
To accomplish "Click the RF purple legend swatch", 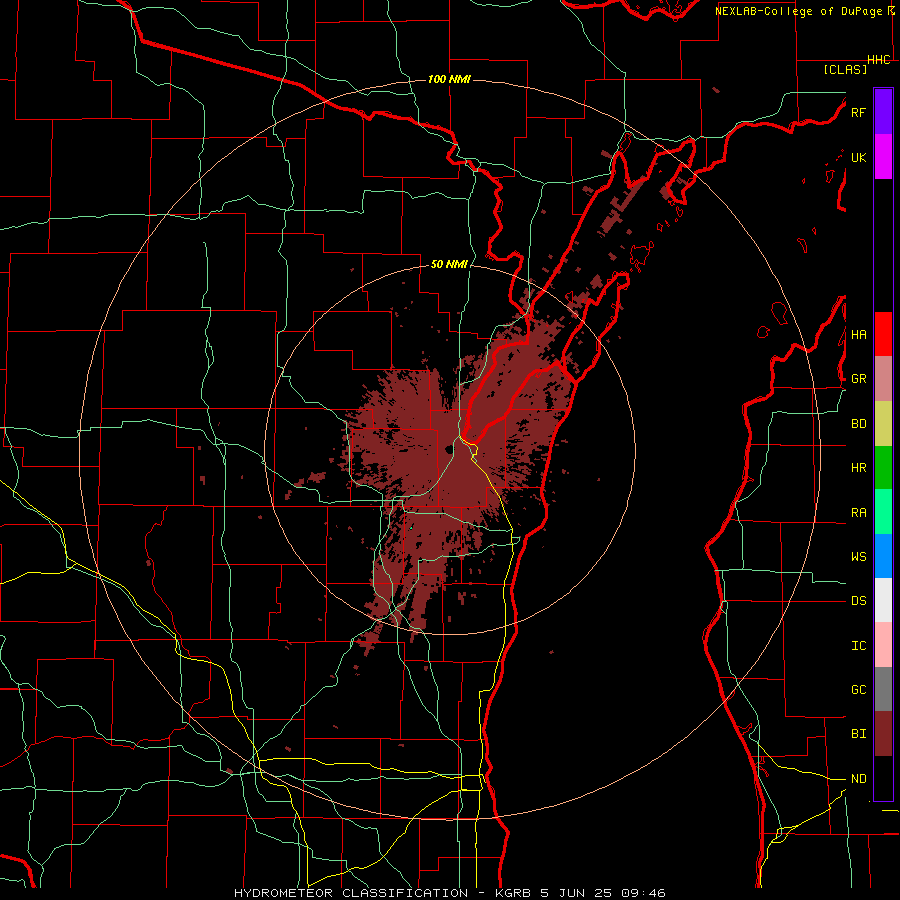I will 883,112.
